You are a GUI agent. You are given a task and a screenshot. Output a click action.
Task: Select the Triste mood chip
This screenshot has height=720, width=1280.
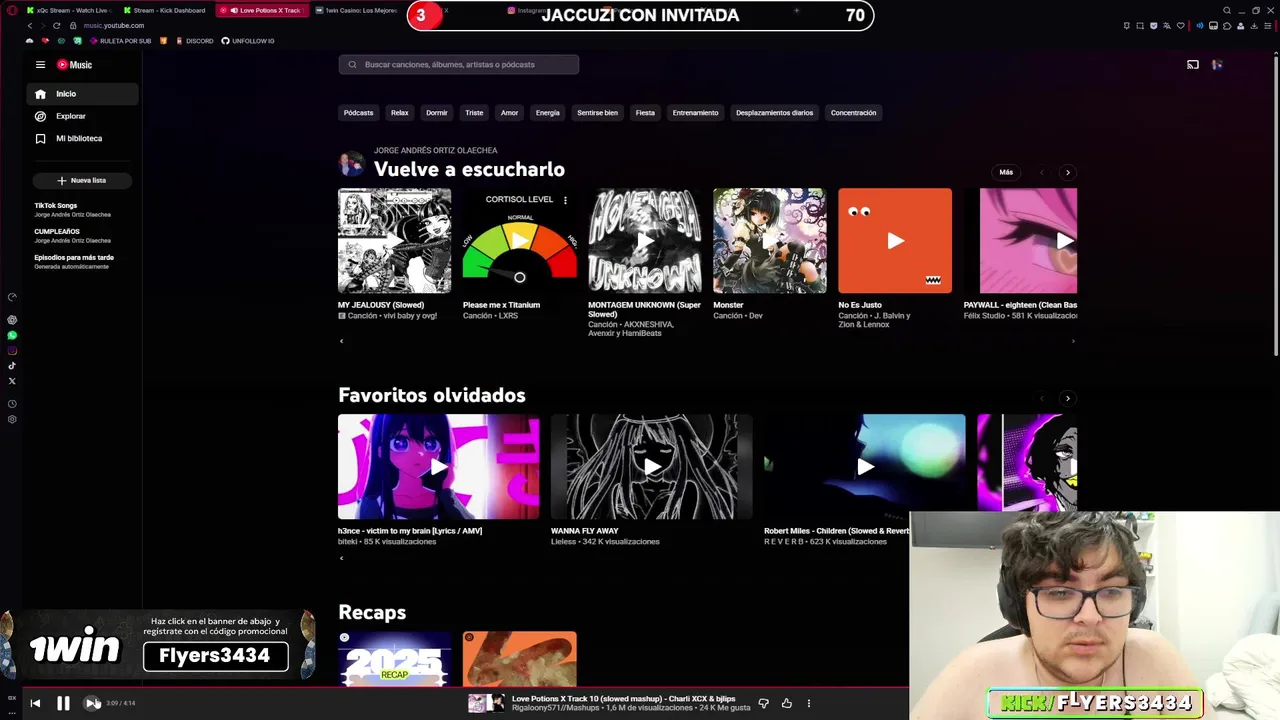pyautogui.click(x=474, y=113)
